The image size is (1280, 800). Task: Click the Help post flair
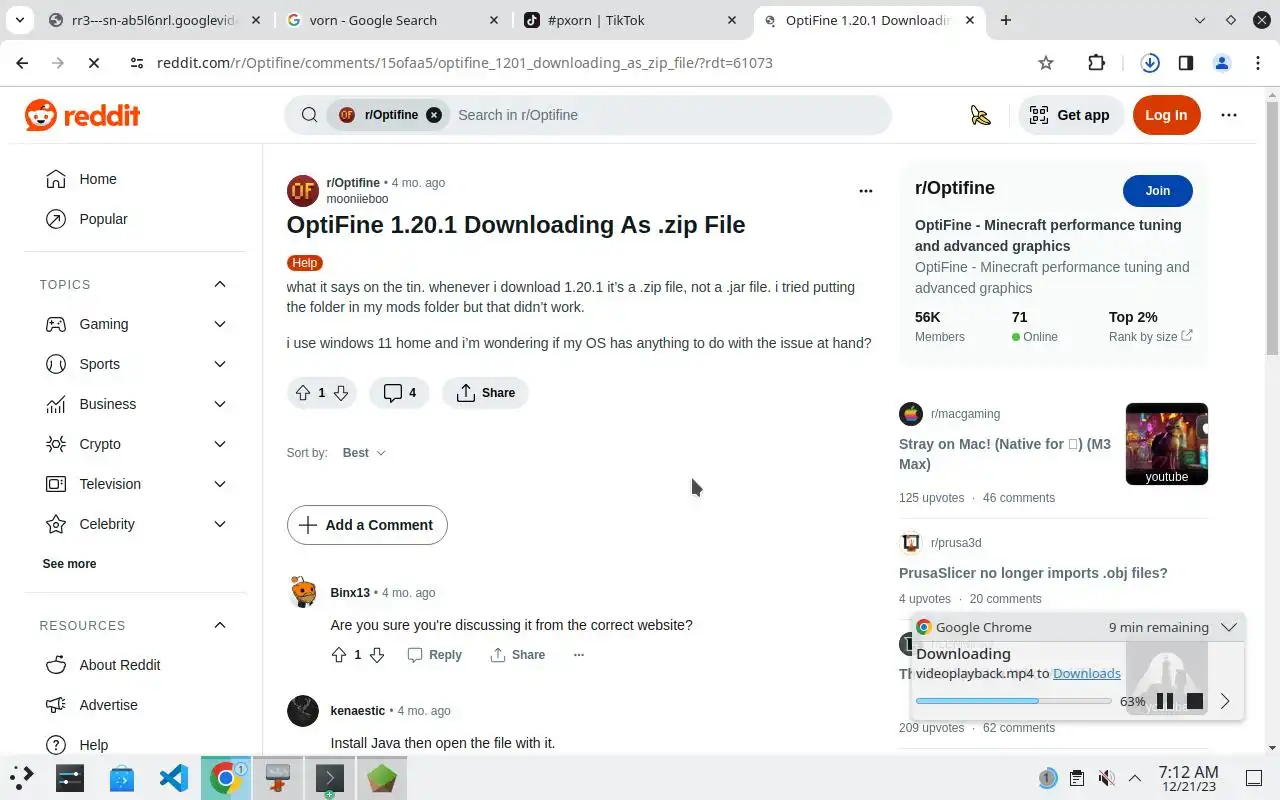click(x=305, y=263)
